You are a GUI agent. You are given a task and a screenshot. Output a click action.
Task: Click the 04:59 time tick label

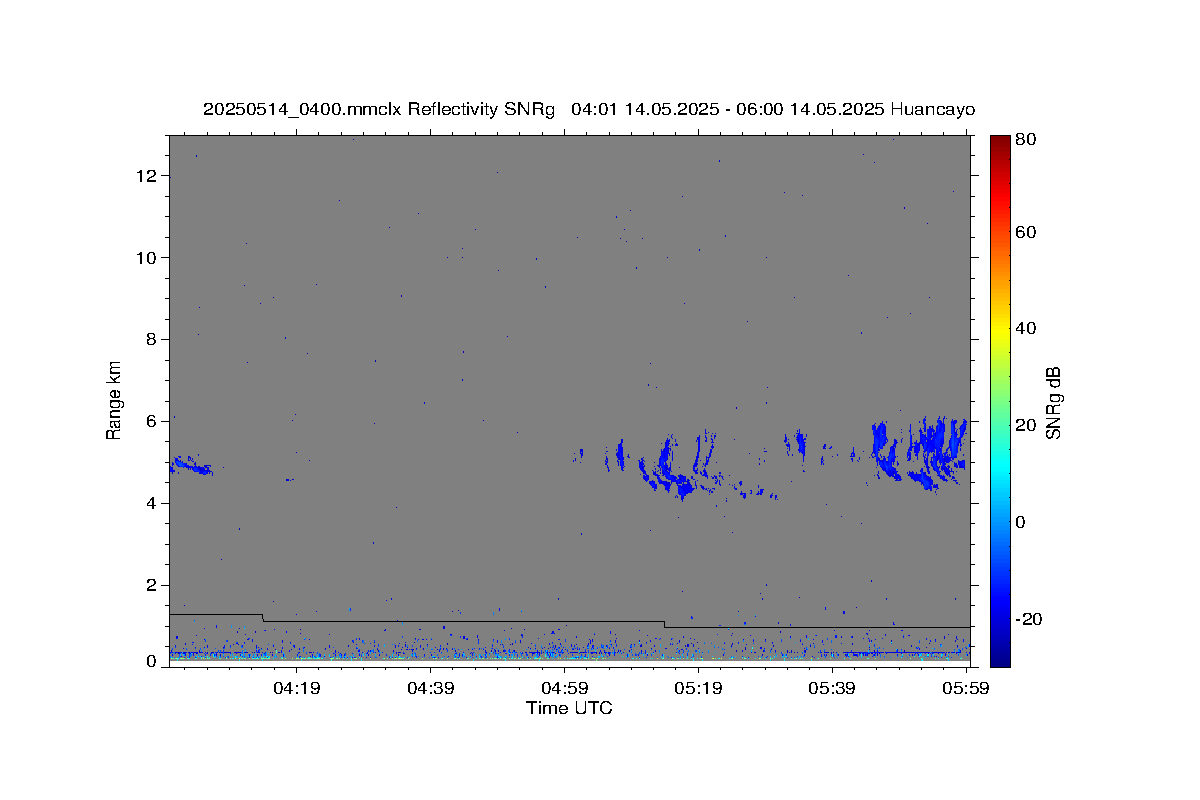click(x=565, y=688)
